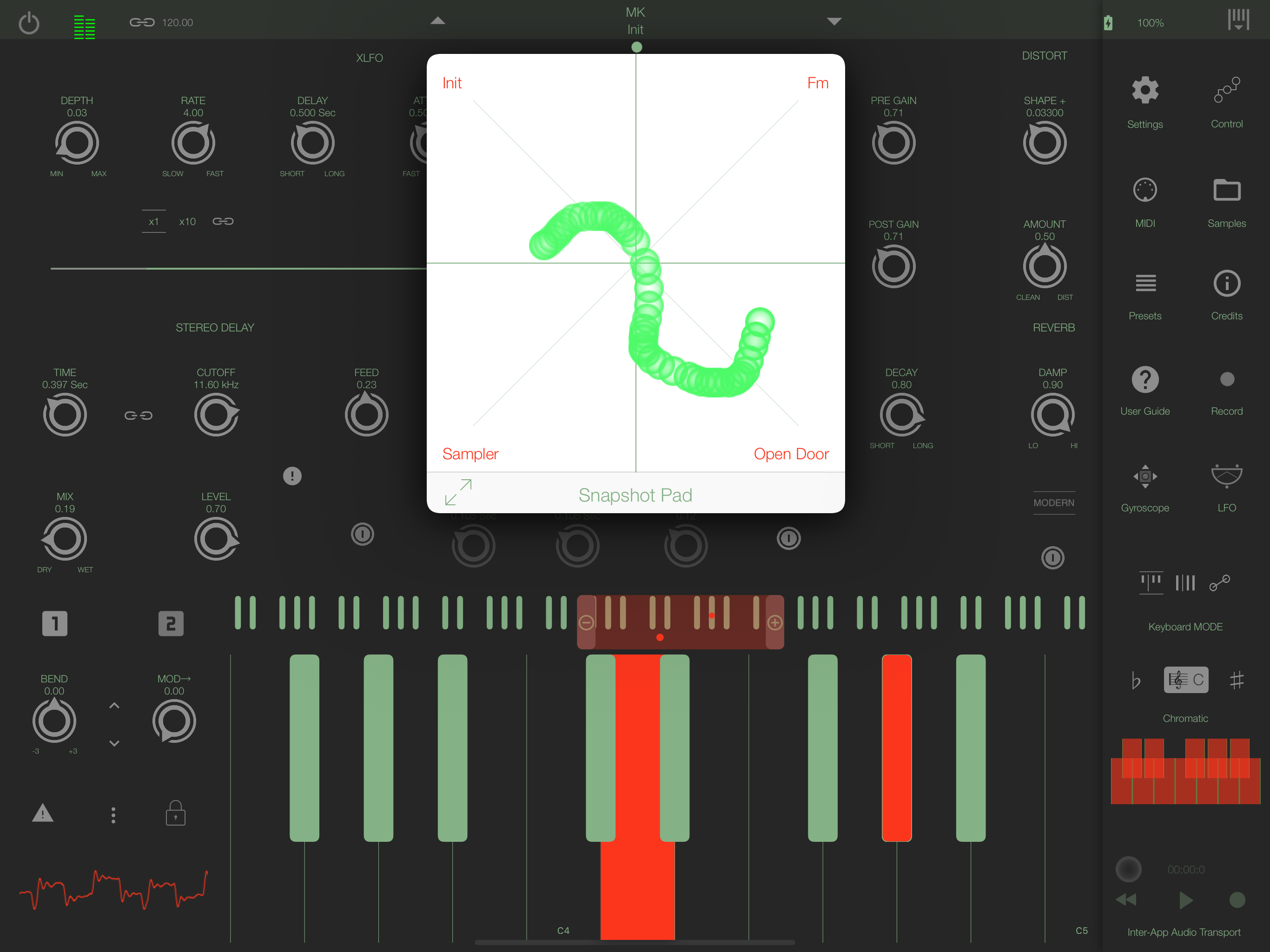Open the LFO panel icon

point(1226,476)
